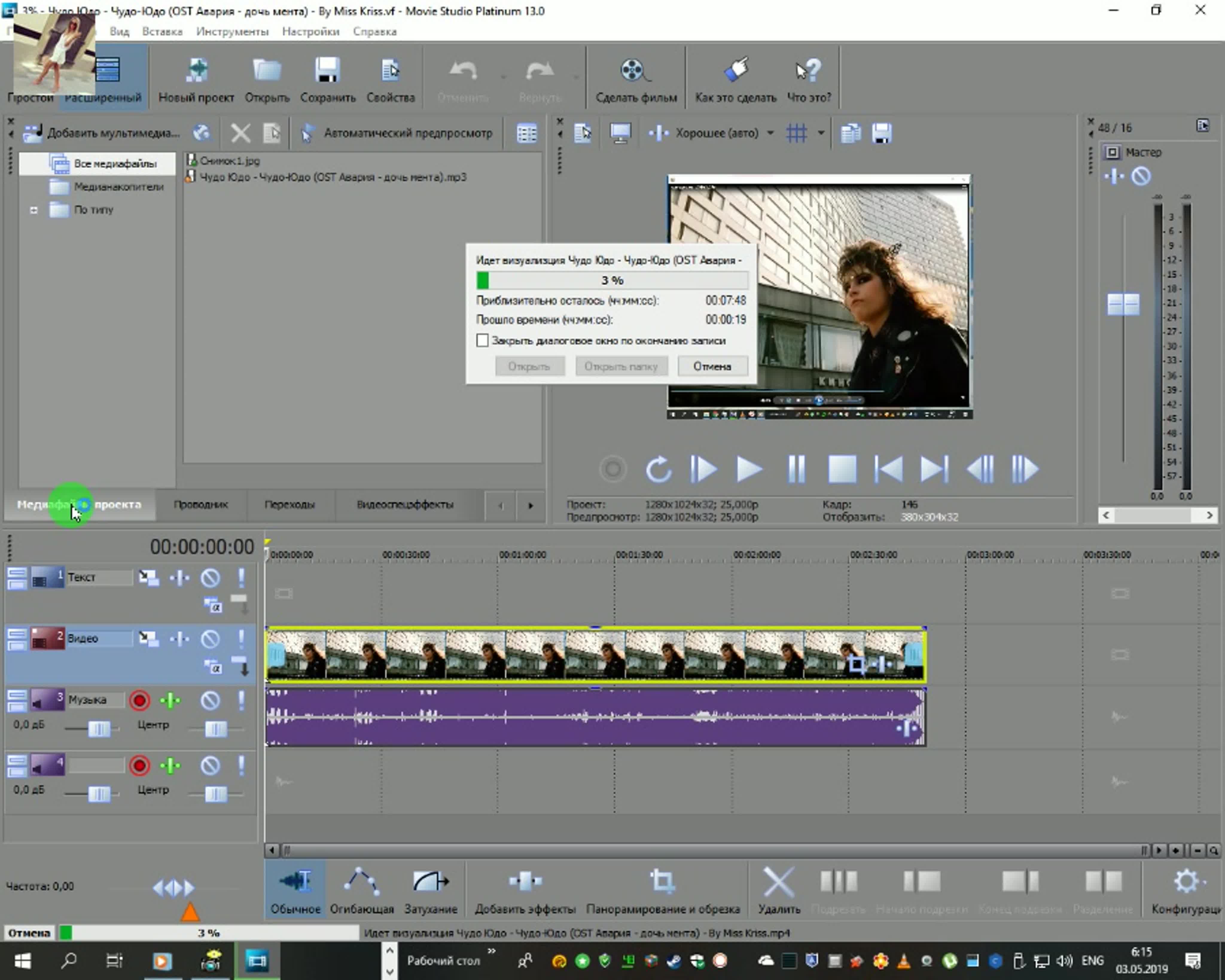The height and width of the screenshot is (980, 1225).
Task: Click the Play button in preview
Action: click(x=749, y=469)
